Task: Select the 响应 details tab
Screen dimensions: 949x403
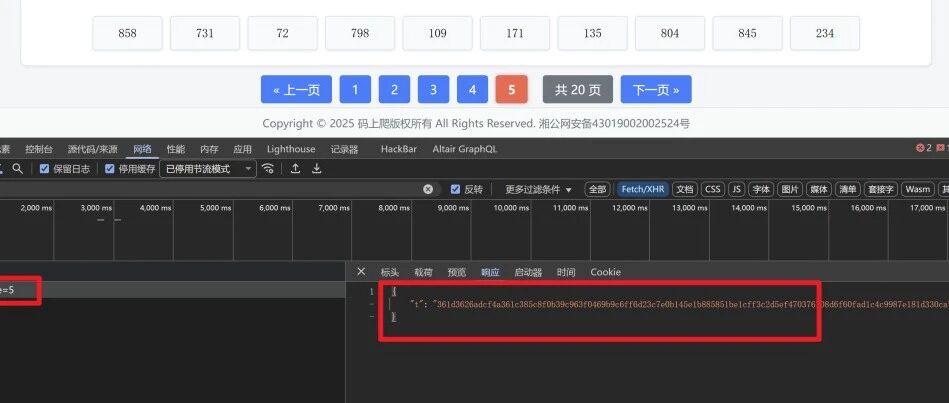Action: coord(490,272)
